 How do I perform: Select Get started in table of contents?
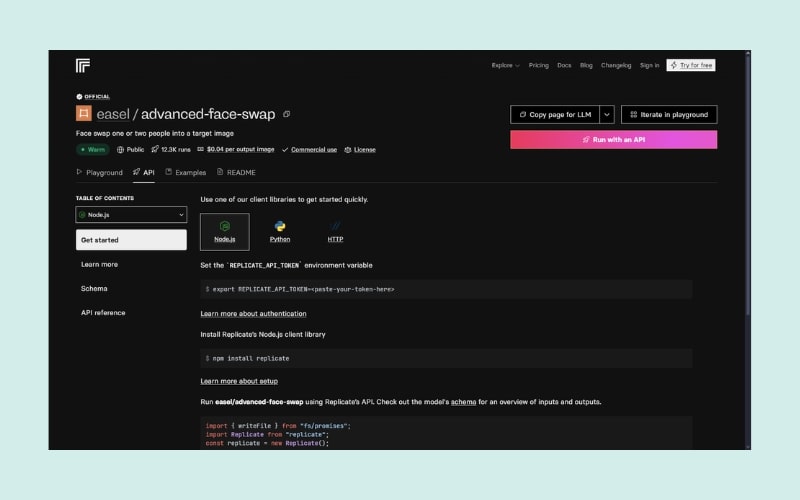(x=131, y=240)
